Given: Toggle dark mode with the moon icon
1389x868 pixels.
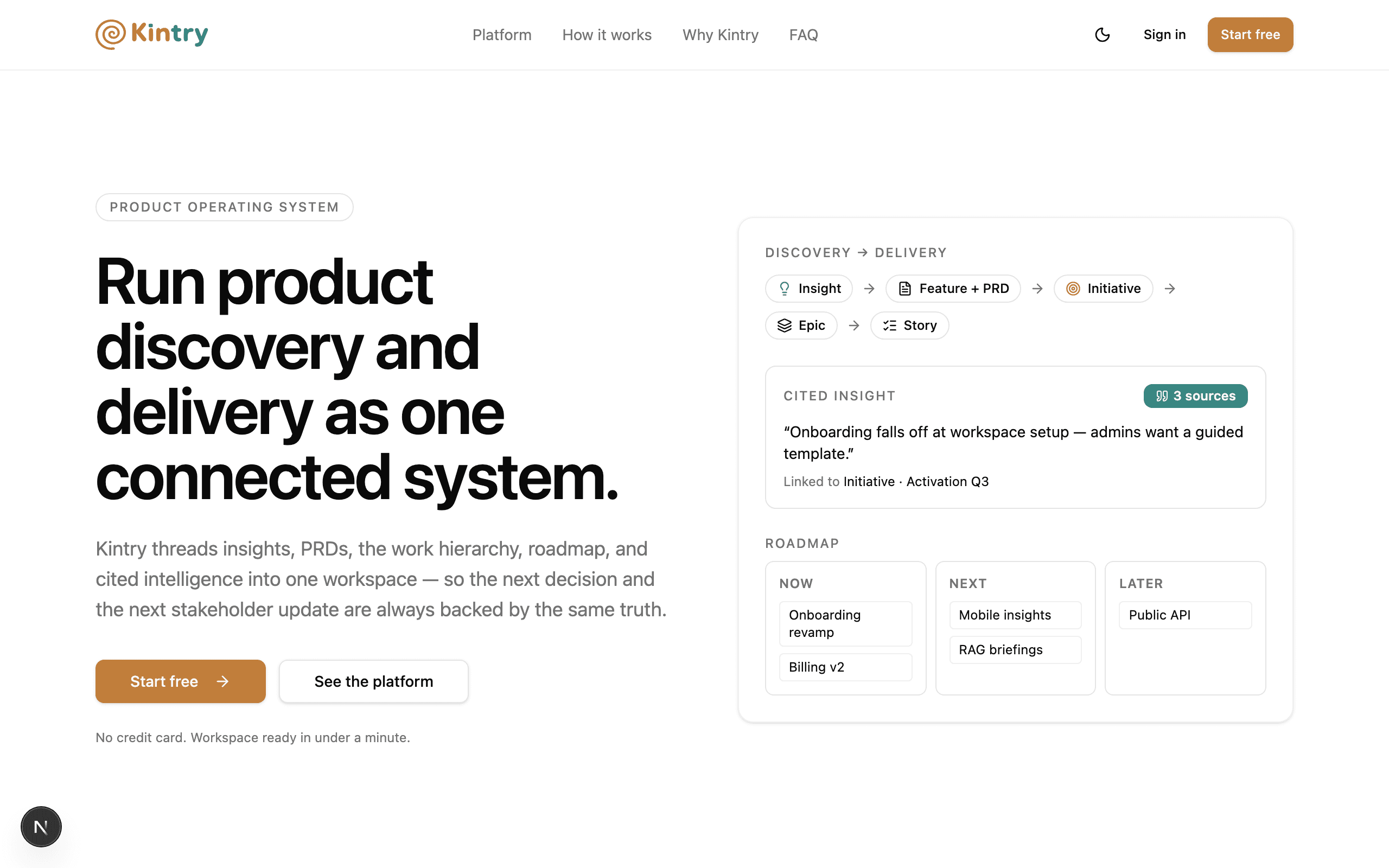Looking at the screenshot, I should click(x=1102, y=34).
